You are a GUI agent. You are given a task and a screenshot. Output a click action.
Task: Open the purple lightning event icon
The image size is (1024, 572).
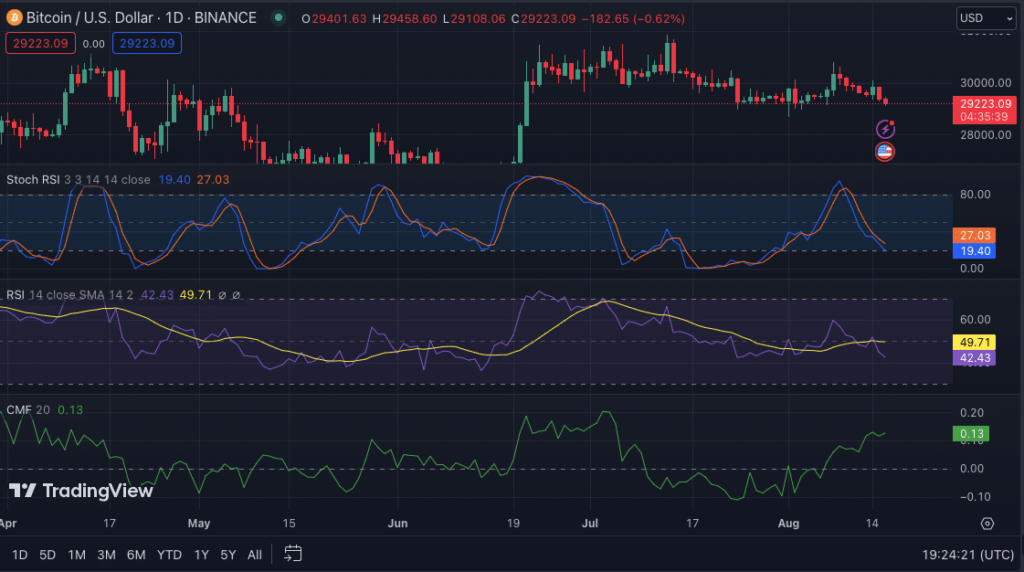tap(885, 129)
